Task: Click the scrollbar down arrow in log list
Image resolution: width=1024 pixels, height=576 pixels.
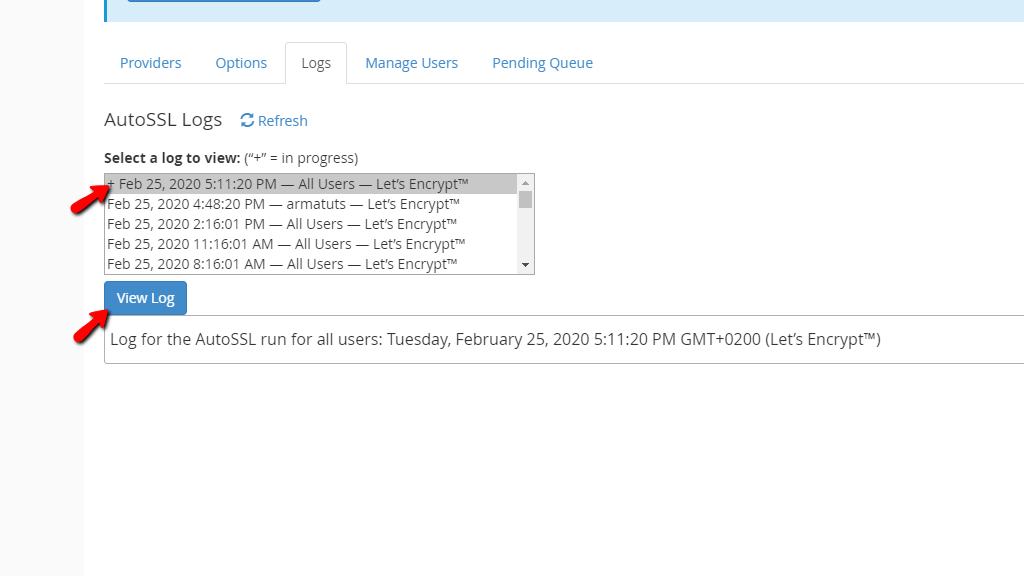Action: click(526, 264)
